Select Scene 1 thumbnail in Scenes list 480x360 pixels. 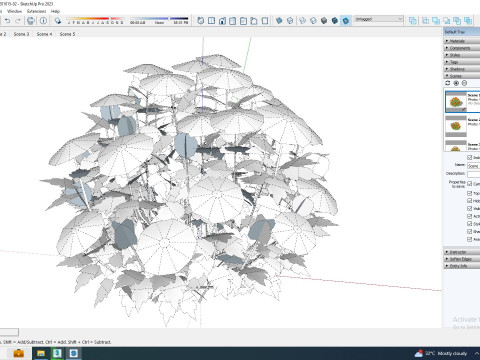456,101
